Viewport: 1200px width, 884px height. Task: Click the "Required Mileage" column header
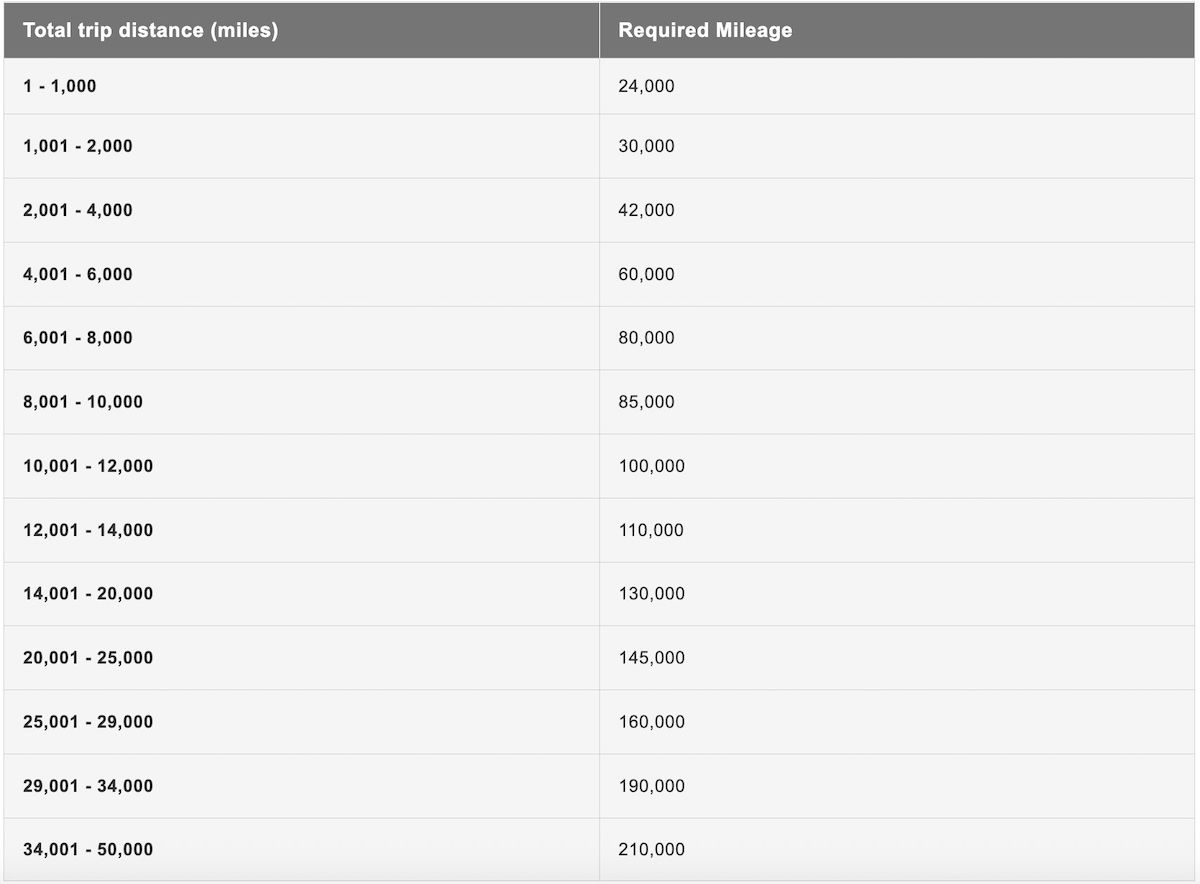pyautogui.click(x=705, y=30)
